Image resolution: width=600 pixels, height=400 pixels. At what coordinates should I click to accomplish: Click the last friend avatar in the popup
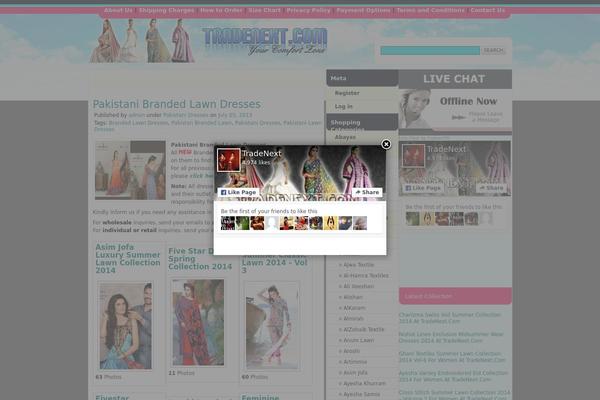360,223
